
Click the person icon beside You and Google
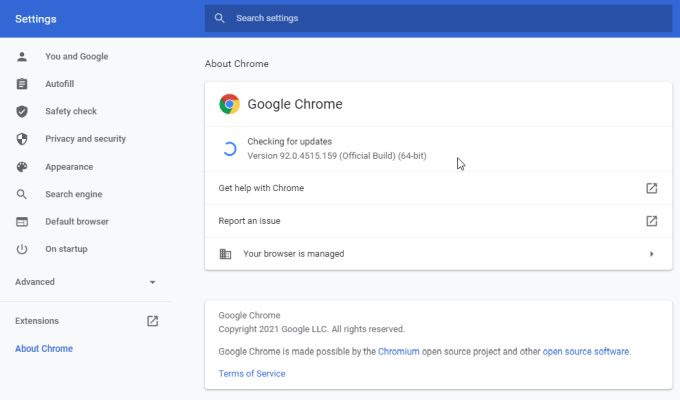(22, 57)
